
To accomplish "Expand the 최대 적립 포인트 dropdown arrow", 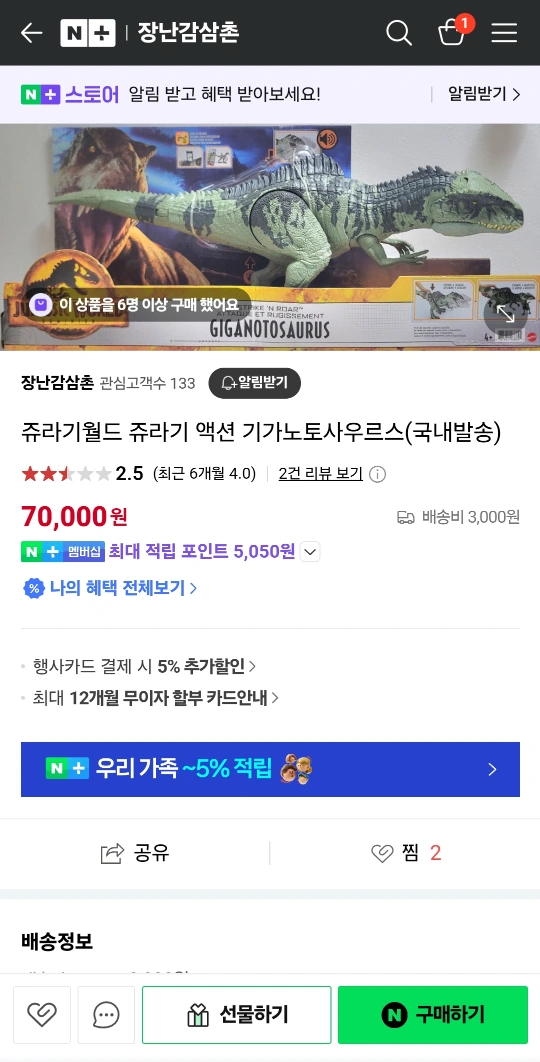I will point(310,552).
